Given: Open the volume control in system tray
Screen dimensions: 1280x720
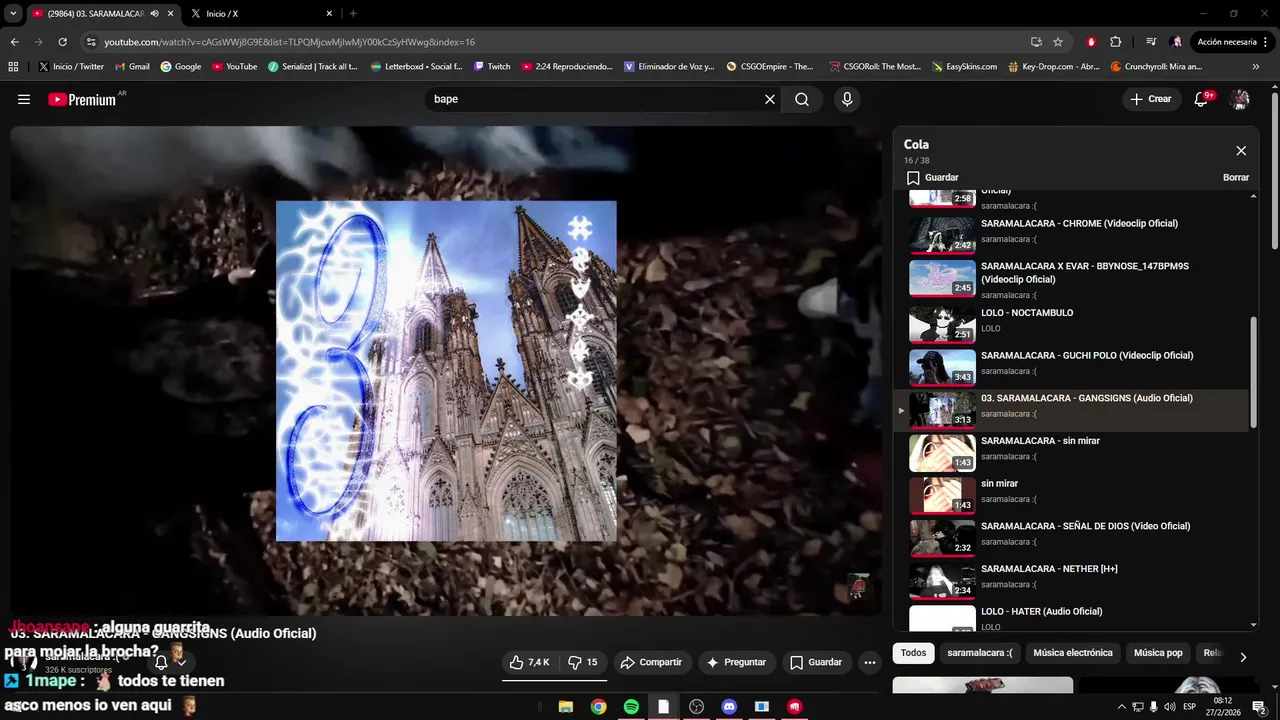Looking at the screenshot, I should coord(1170,707).
